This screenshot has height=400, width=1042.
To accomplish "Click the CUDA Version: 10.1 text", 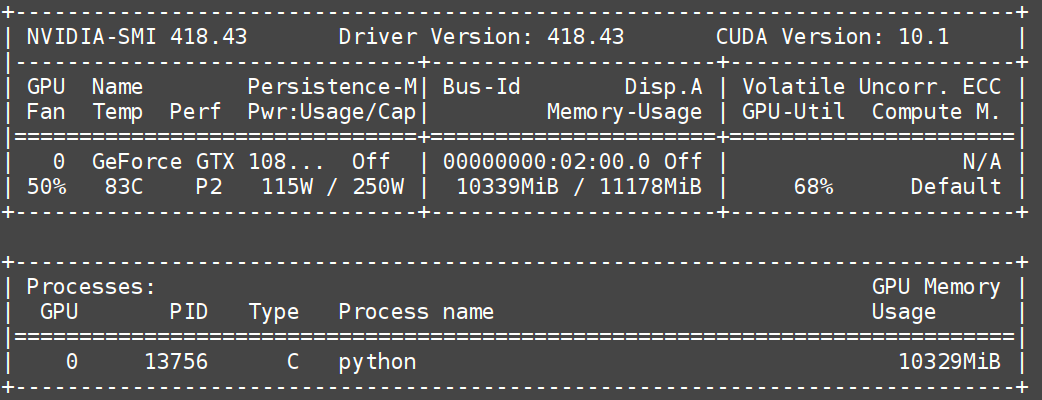I will 833,37.
